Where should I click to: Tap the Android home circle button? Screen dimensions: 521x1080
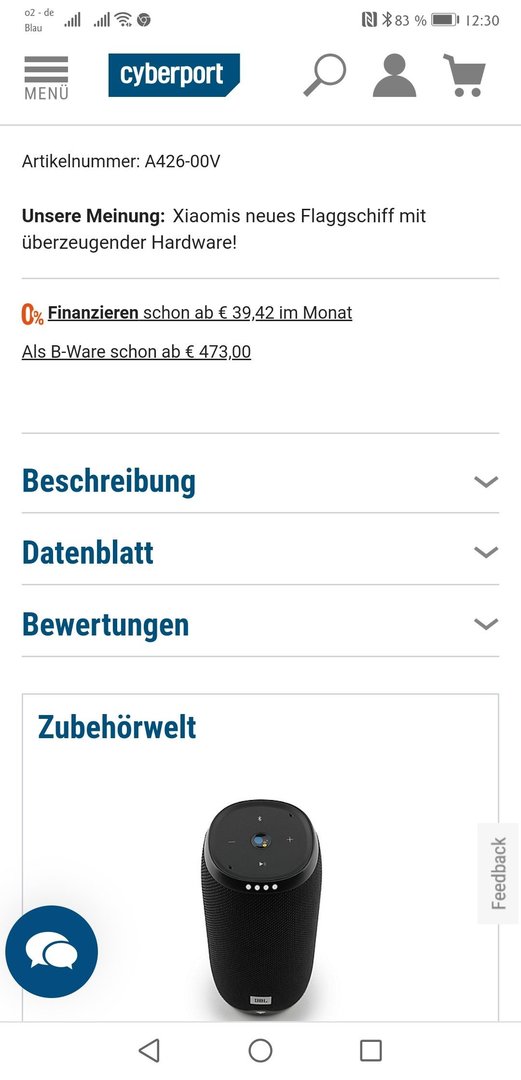(x=260, y=1050)
